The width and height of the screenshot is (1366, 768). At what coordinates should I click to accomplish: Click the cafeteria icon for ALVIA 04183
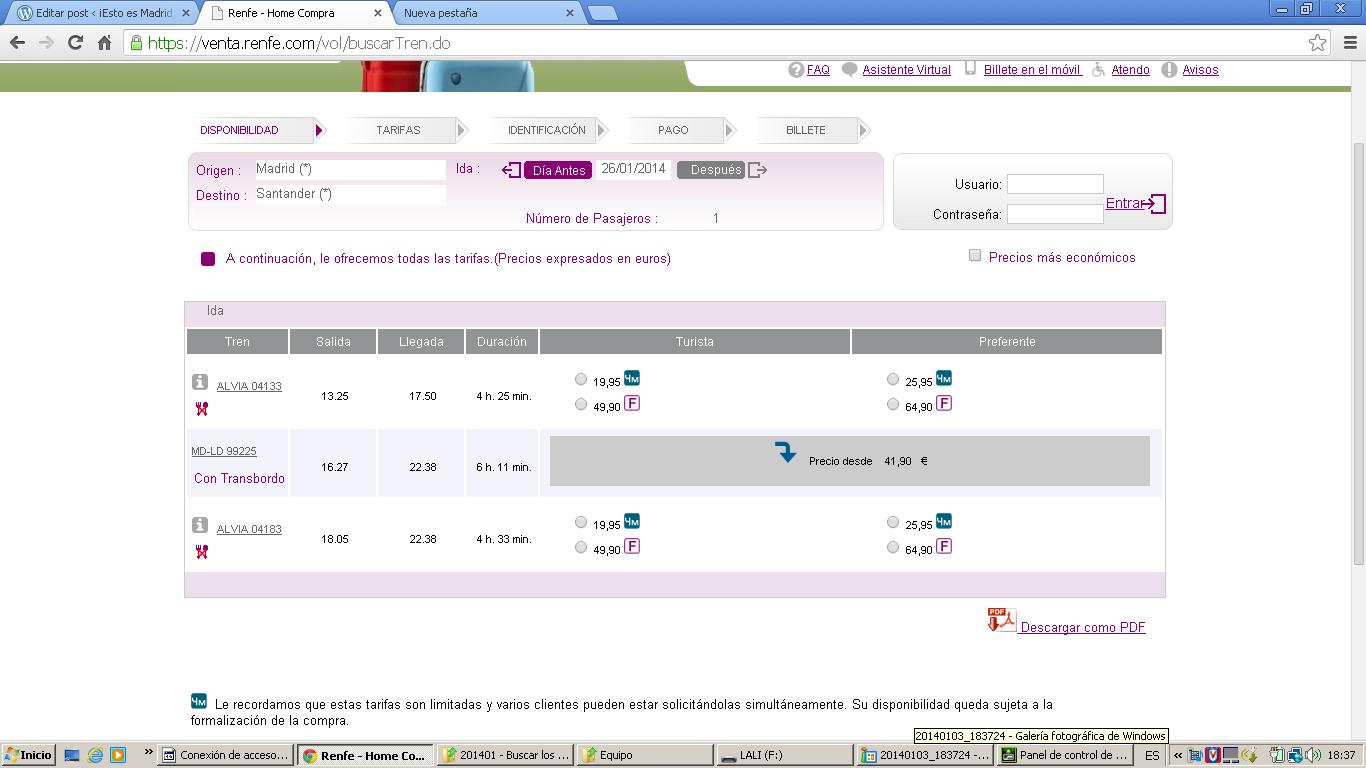[x=201, y=551]
